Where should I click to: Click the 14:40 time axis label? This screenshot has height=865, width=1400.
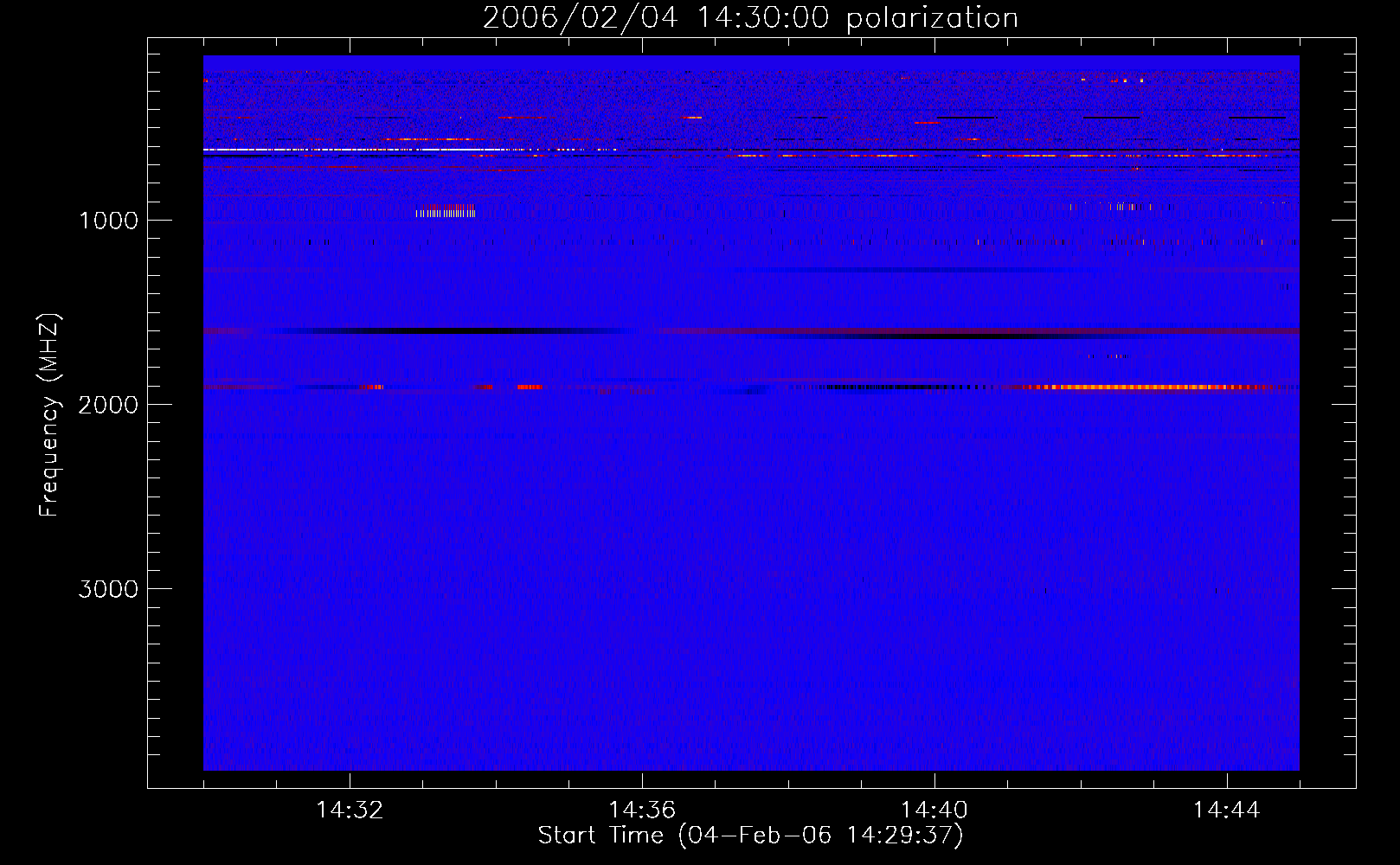[x=934, y=811]
